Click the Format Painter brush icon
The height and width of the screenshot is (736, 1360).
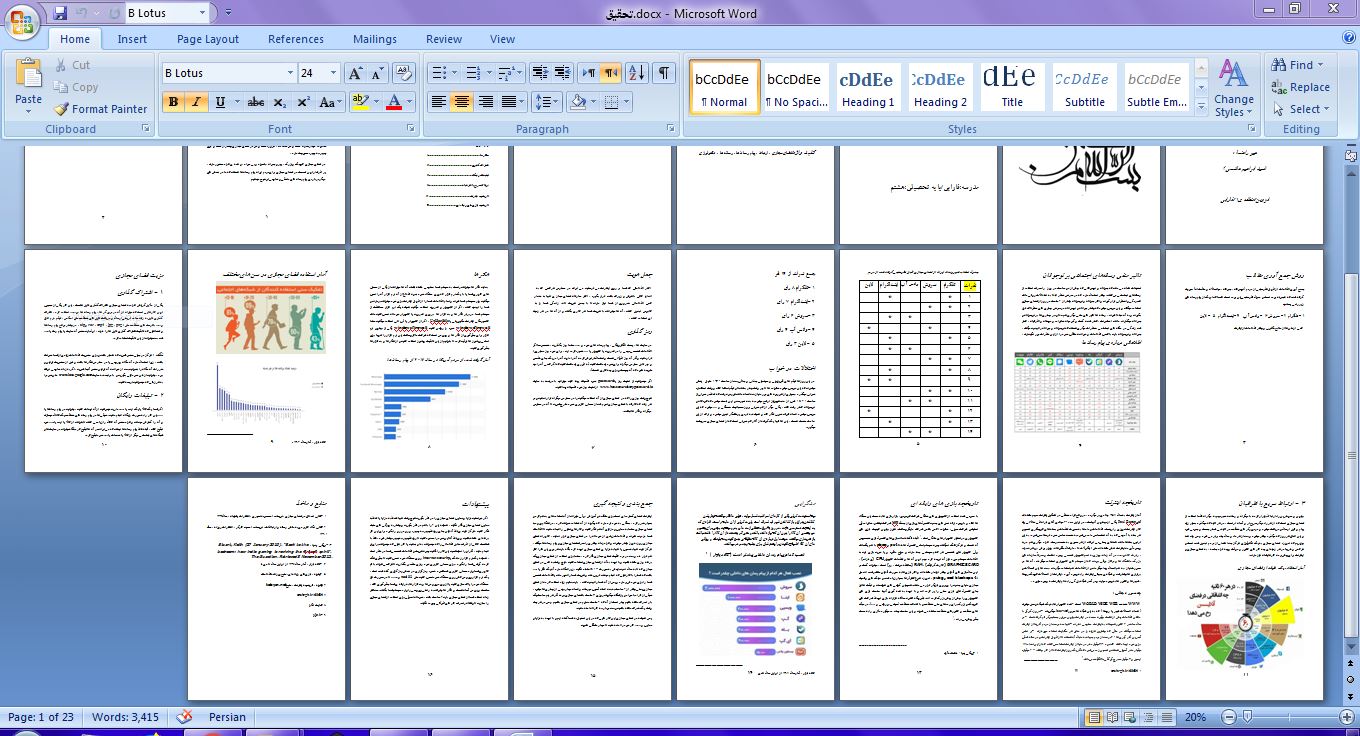62,109
